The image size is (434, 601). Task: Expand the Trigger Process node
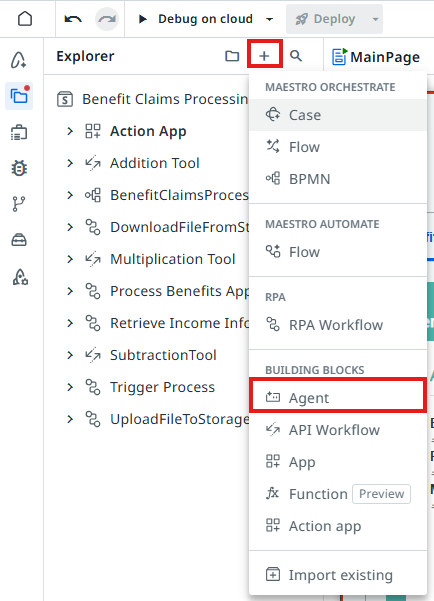point(70,387)
